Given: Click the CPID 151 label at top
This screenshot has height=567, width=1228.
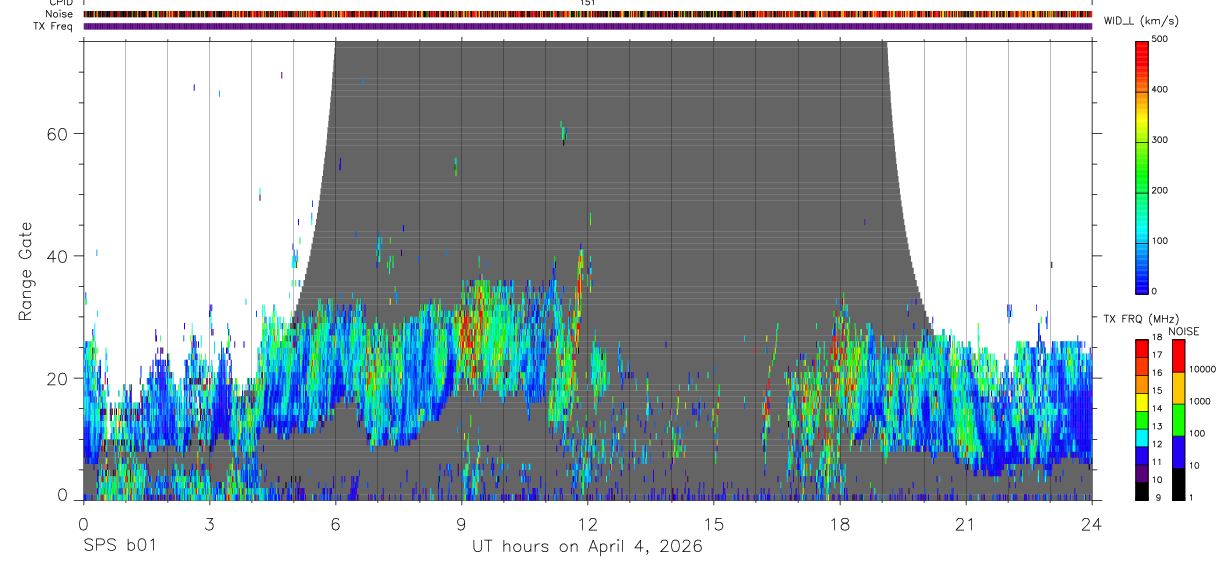Looking at the screenshot, I should 587,3.
